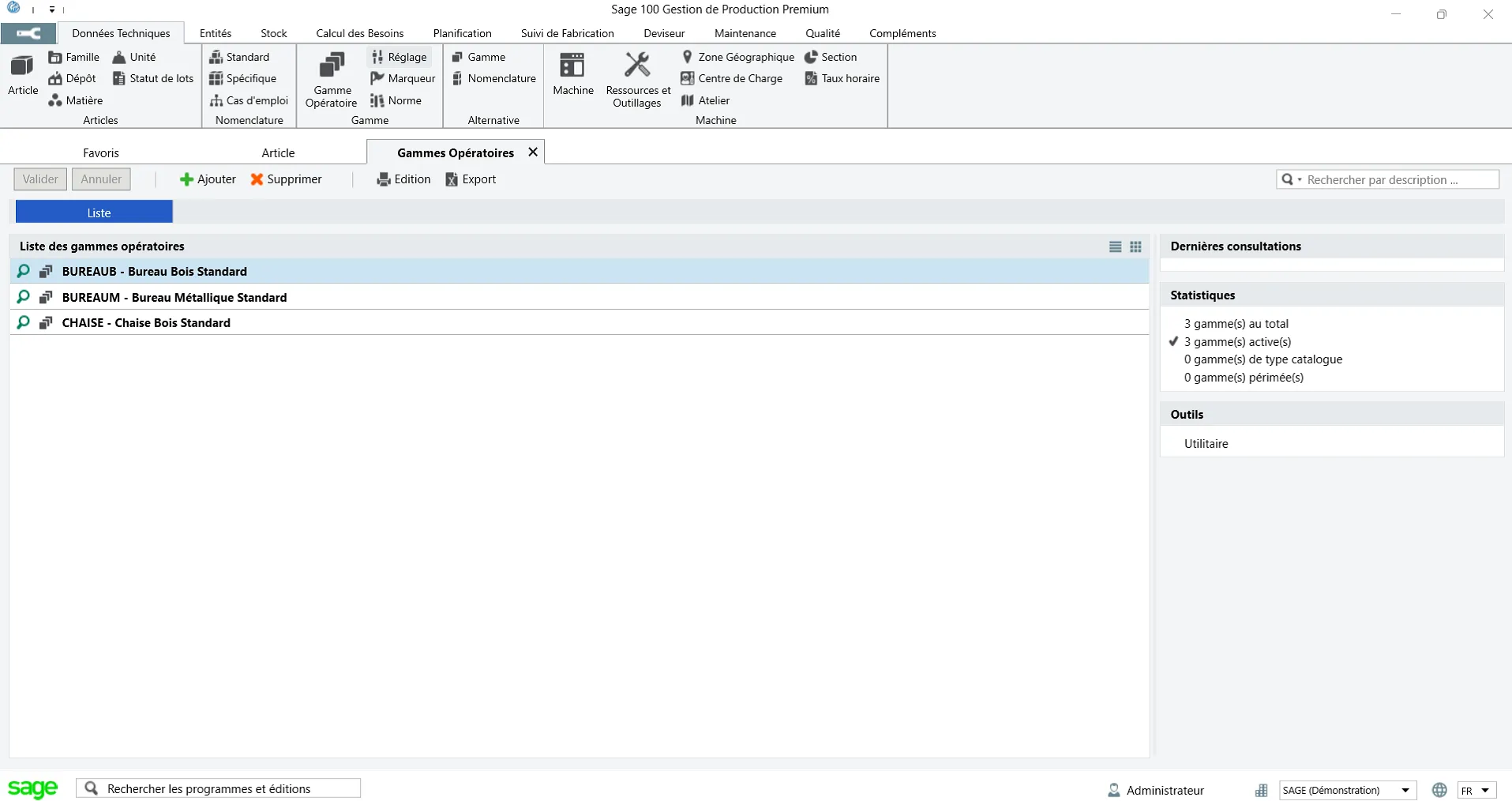Click the language globe icon
This screenshot has height=801, width=1512.
coord(1439,790)
